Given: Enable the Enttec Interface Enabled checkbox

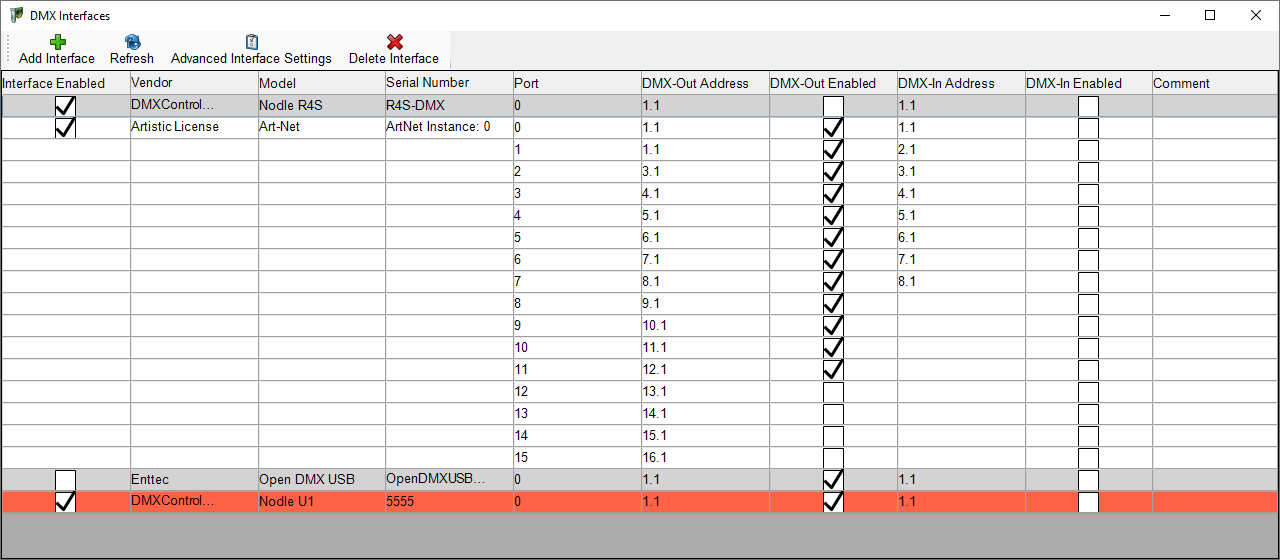Looking at the screenshot, I should 65,480.
